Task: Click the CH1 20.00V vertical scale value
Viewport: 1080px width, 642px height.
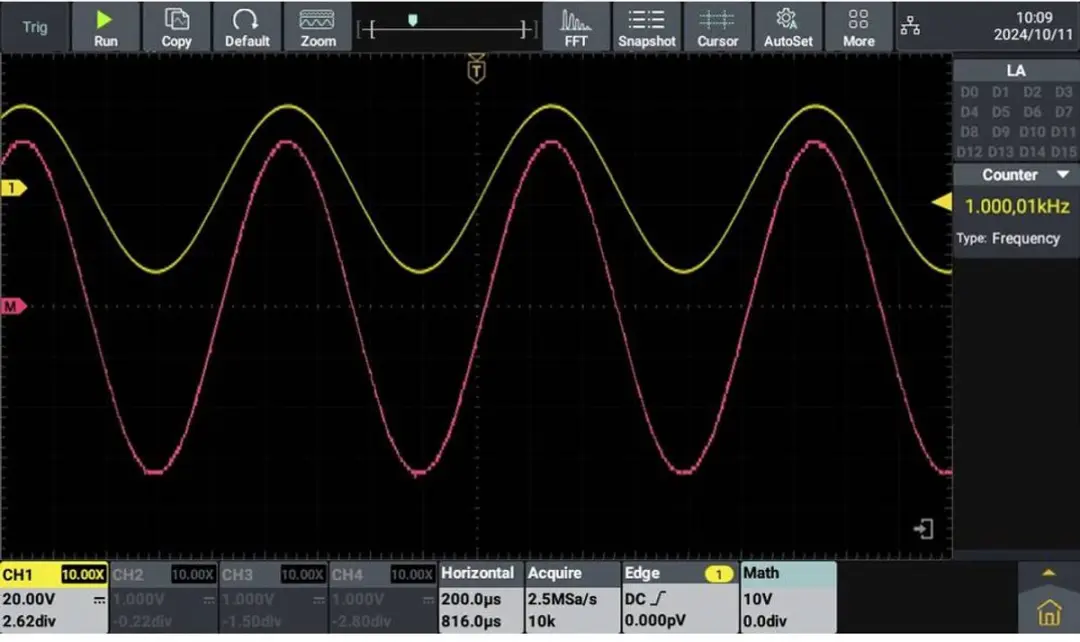Action: point(28,599)
